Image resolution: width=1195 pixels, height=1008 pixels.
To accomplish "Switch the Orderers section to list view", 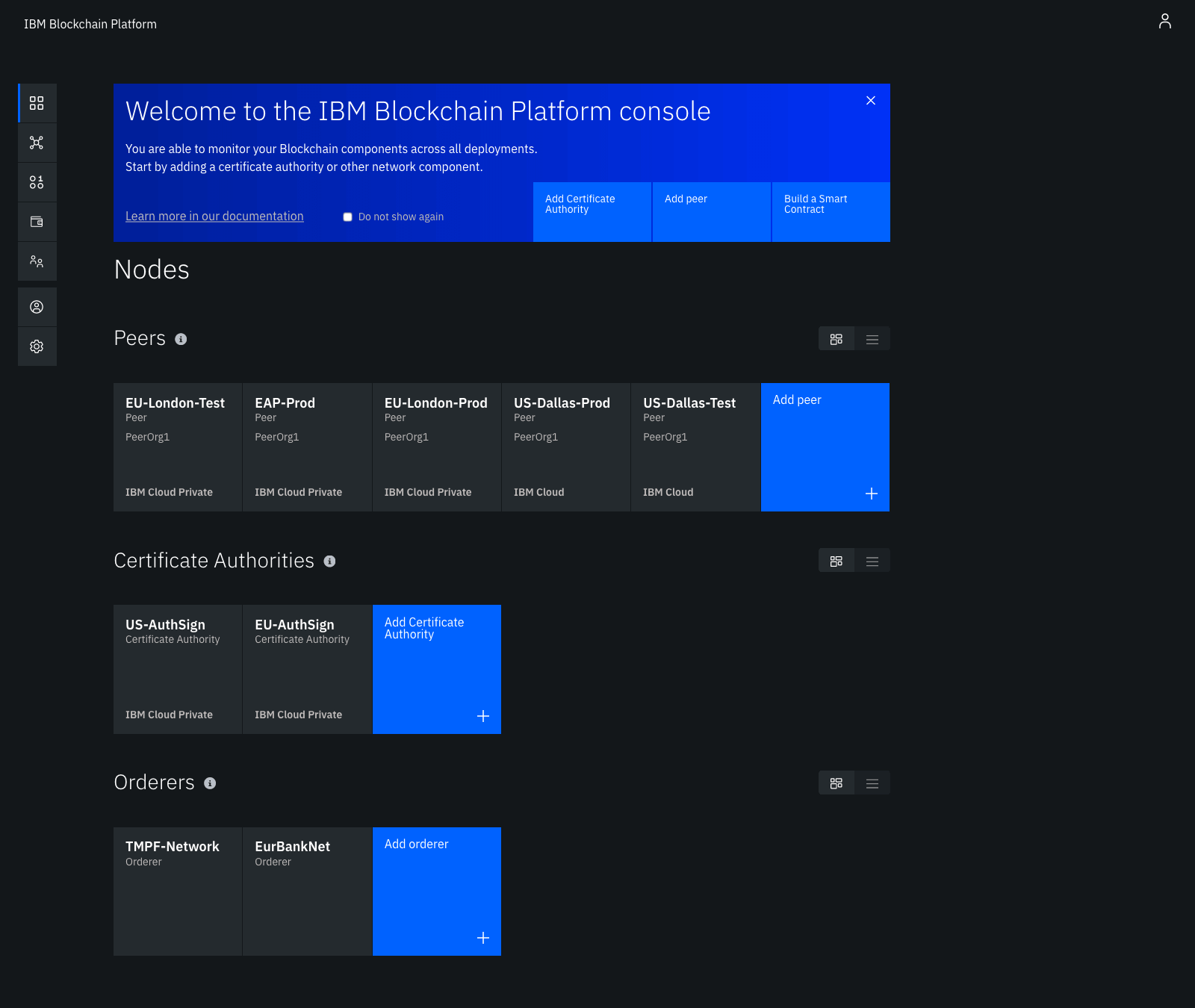I will tap(872, 783).
